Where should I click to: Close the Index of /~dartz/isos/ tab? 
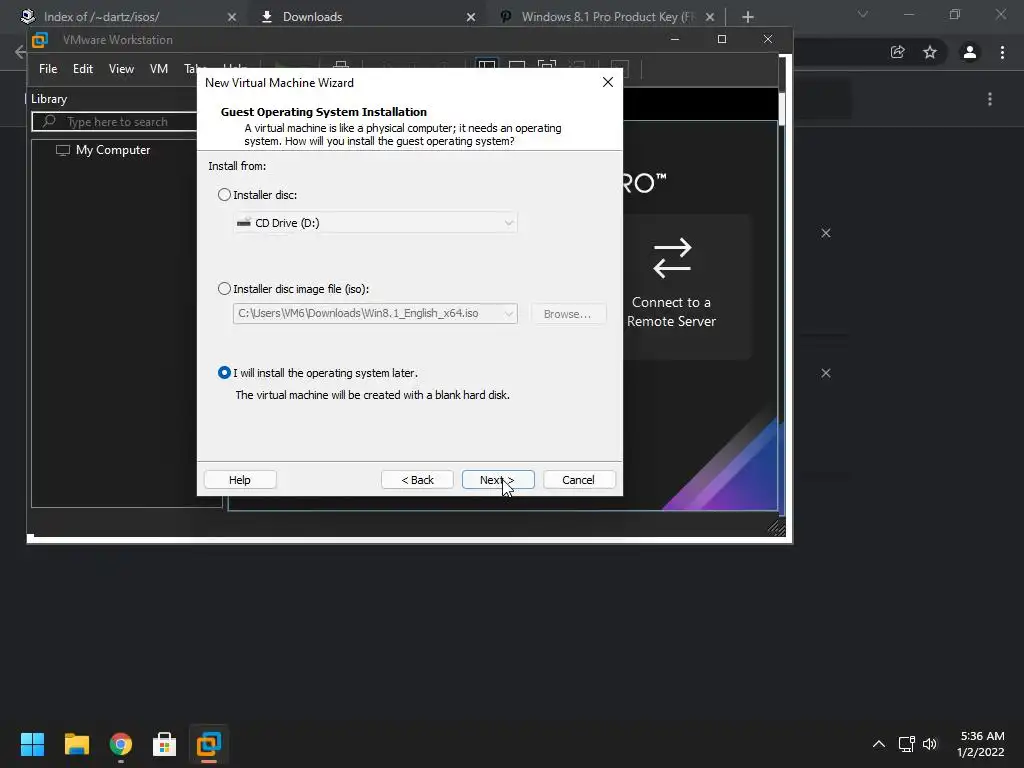232,17
